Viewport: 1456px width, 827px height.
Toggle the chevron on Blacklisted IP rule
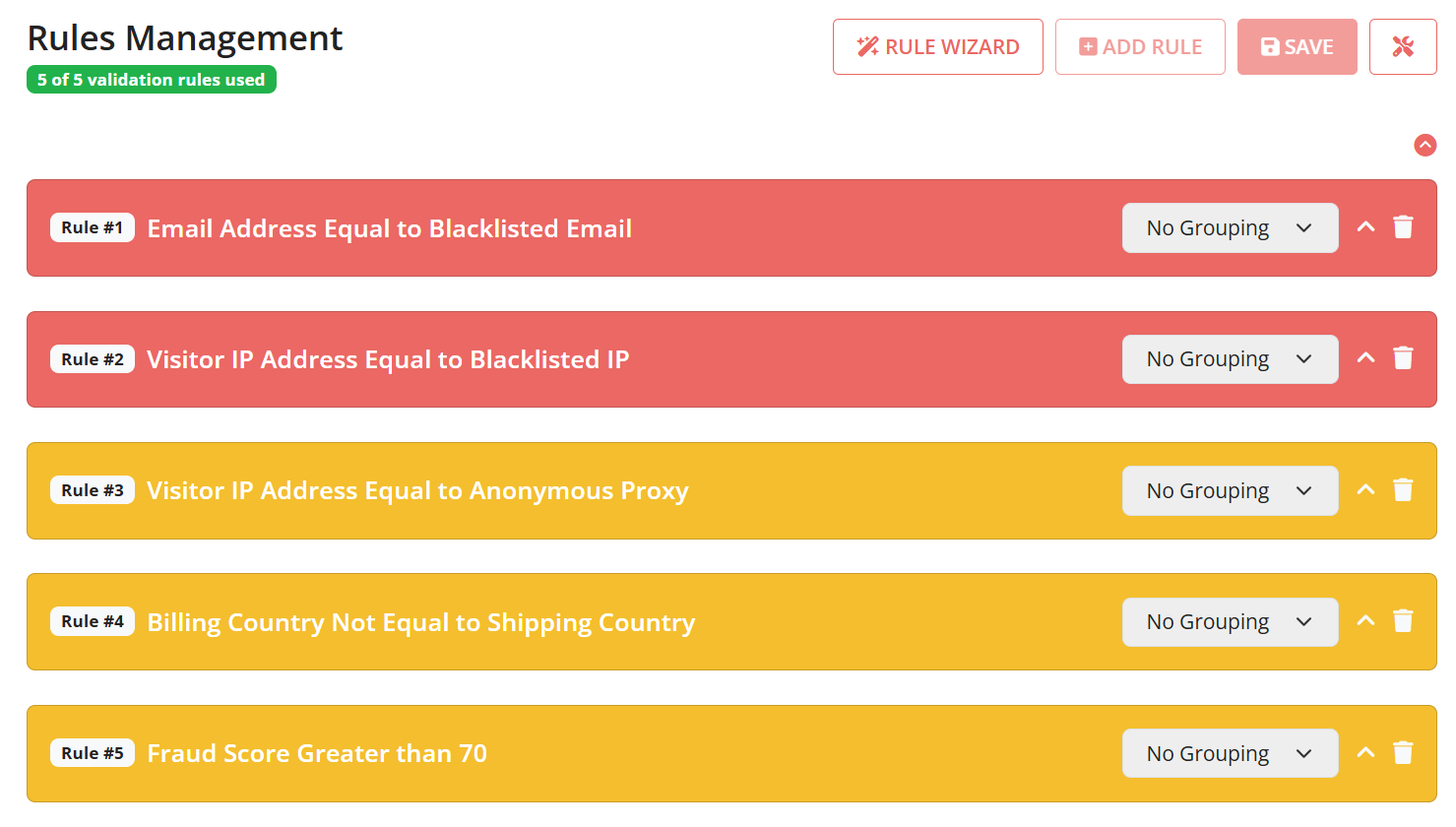[1365, 358]
